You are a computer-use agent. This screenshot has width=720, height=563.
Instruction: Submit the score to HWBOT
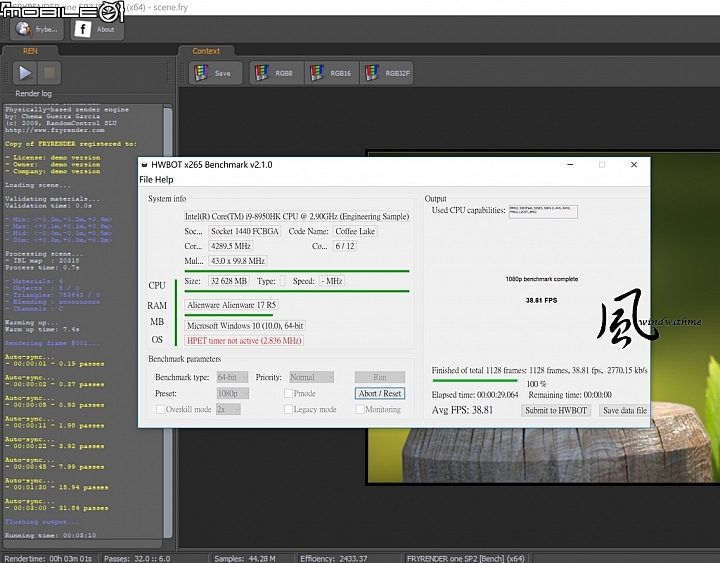tap(556, 411)
